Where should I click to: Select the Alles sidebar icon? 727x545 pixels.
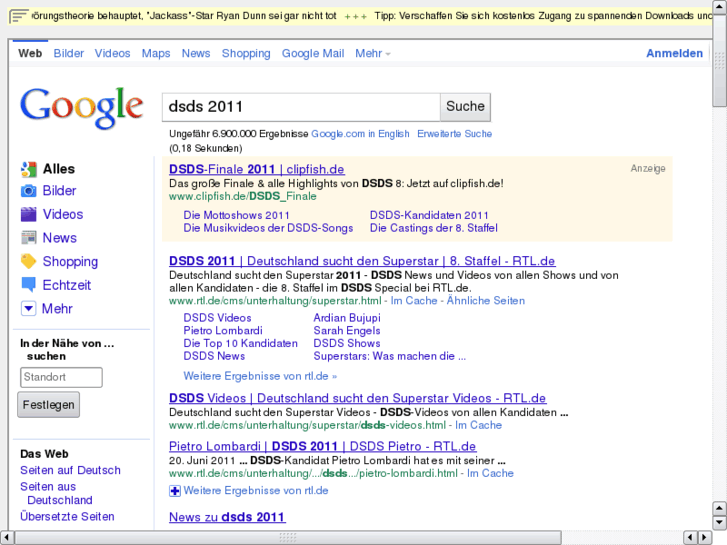28,169
